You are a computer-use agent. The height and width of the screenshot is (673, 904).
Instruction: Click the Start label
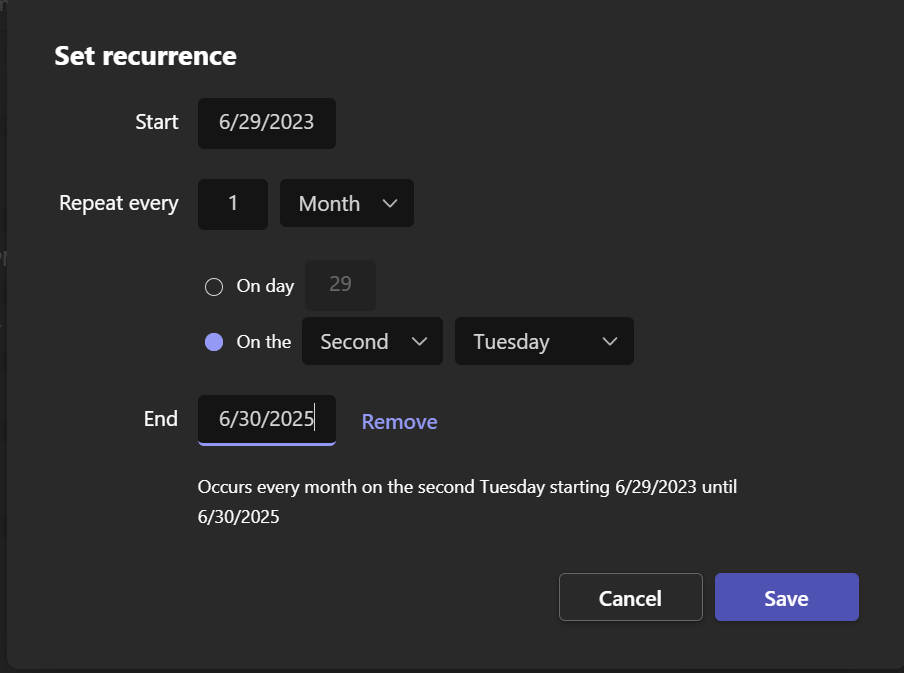pos(157,122)
